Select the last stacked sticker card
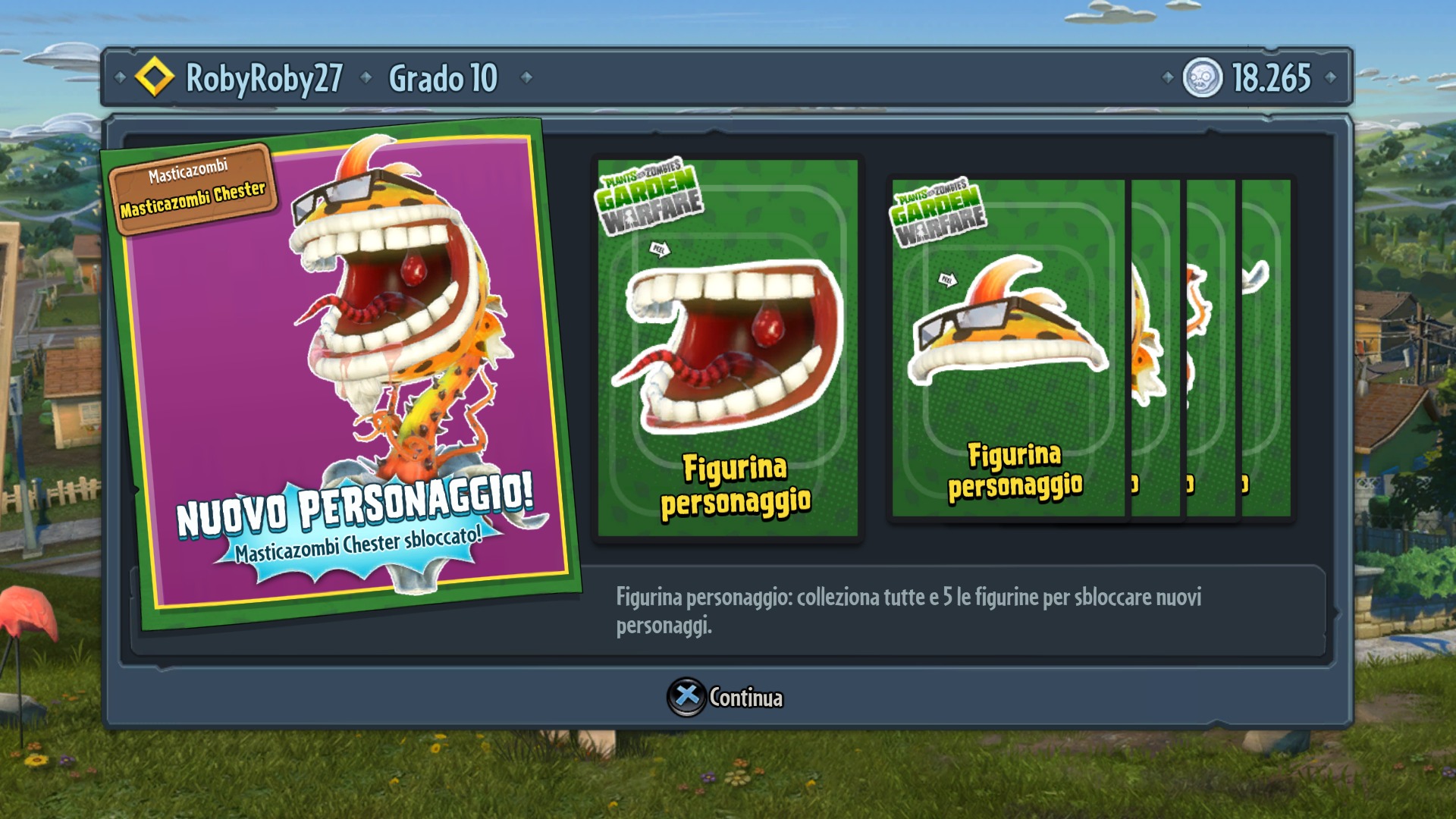1456x819 pixels. coord(1266,348)
